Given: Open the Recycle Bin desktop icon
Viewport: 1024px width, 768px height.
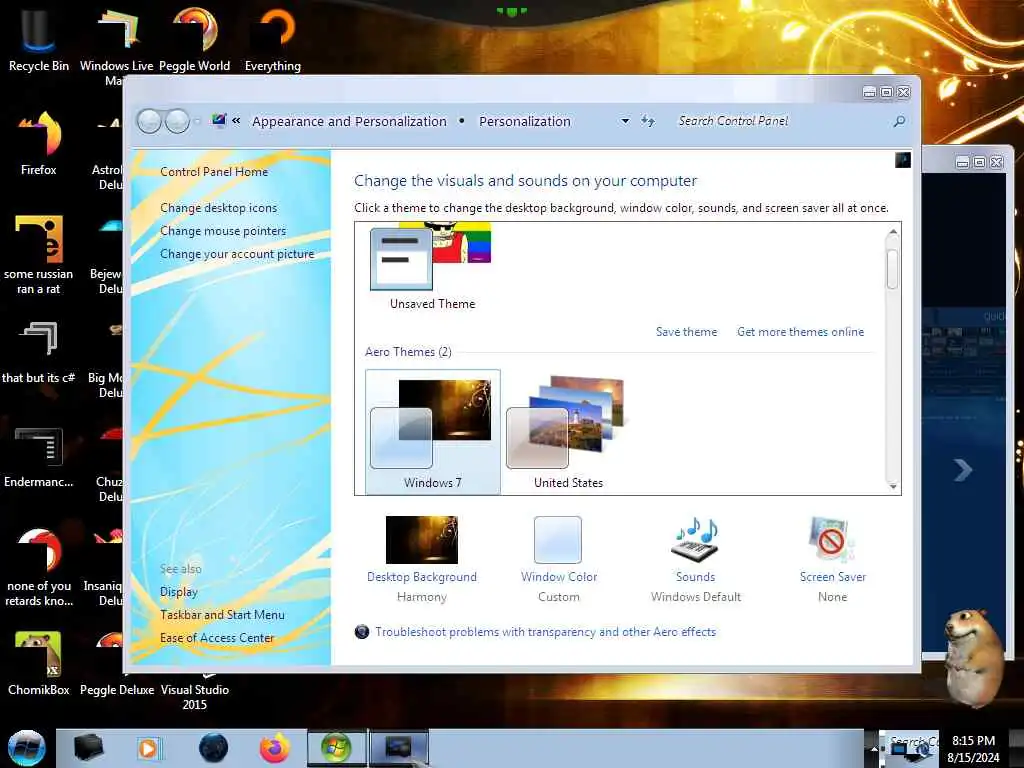Looking at the screenshot, I should click(x=38, y=38).
